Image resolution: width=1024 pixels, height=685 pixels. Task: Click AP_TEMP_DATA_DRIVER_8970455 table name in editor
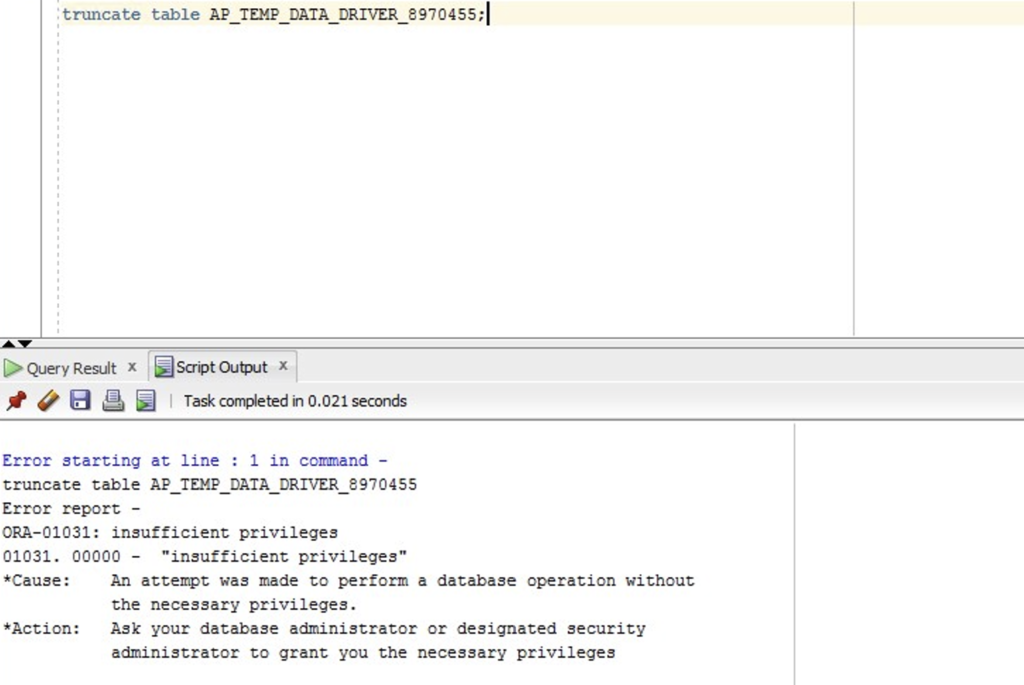click(343, 14)
